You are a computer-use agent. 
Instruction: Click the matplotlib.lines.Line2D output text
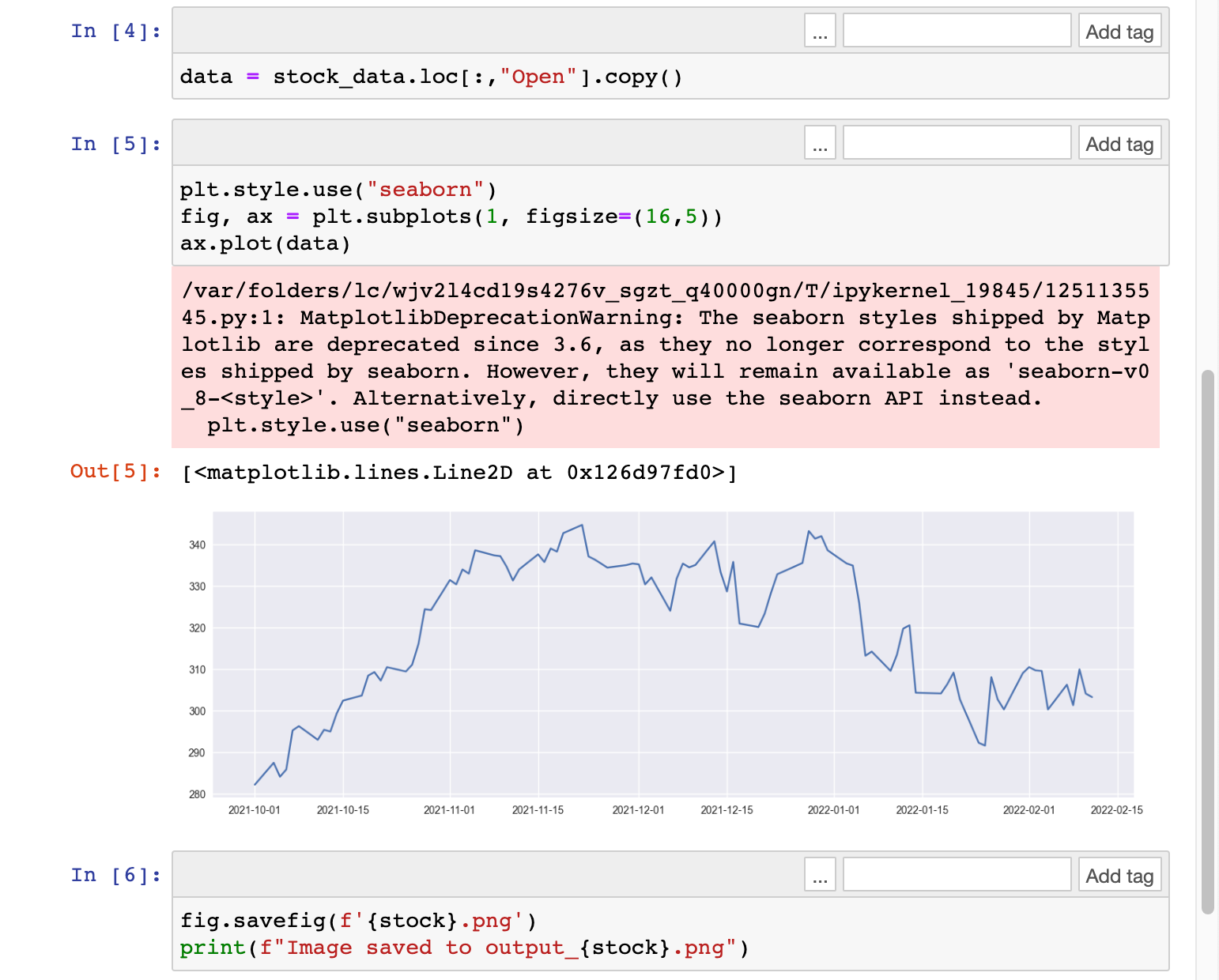[459, 473]
